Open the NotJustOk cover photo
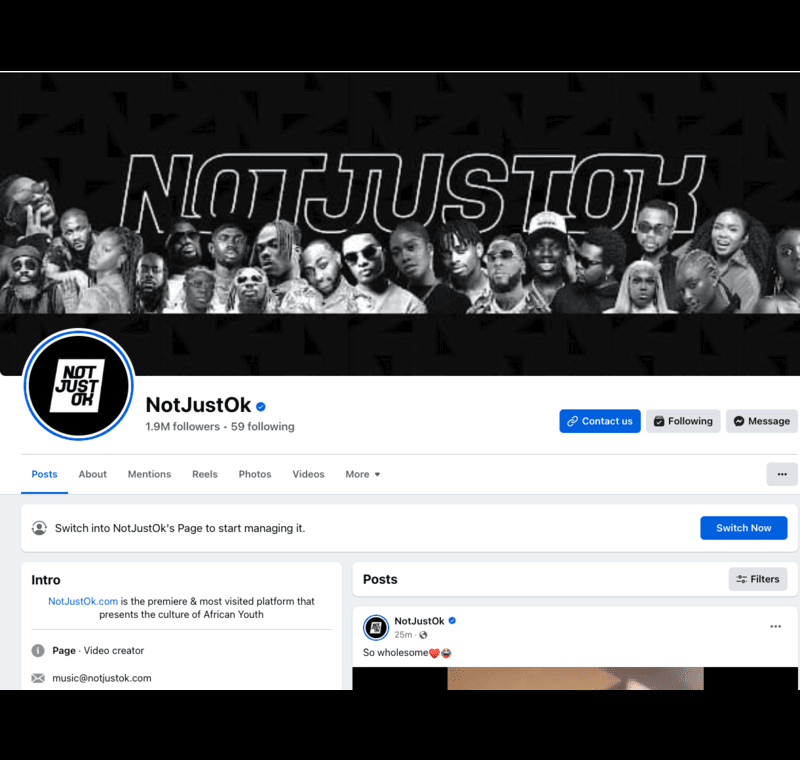The image size is (800, 760). click(x=400, y=223)
